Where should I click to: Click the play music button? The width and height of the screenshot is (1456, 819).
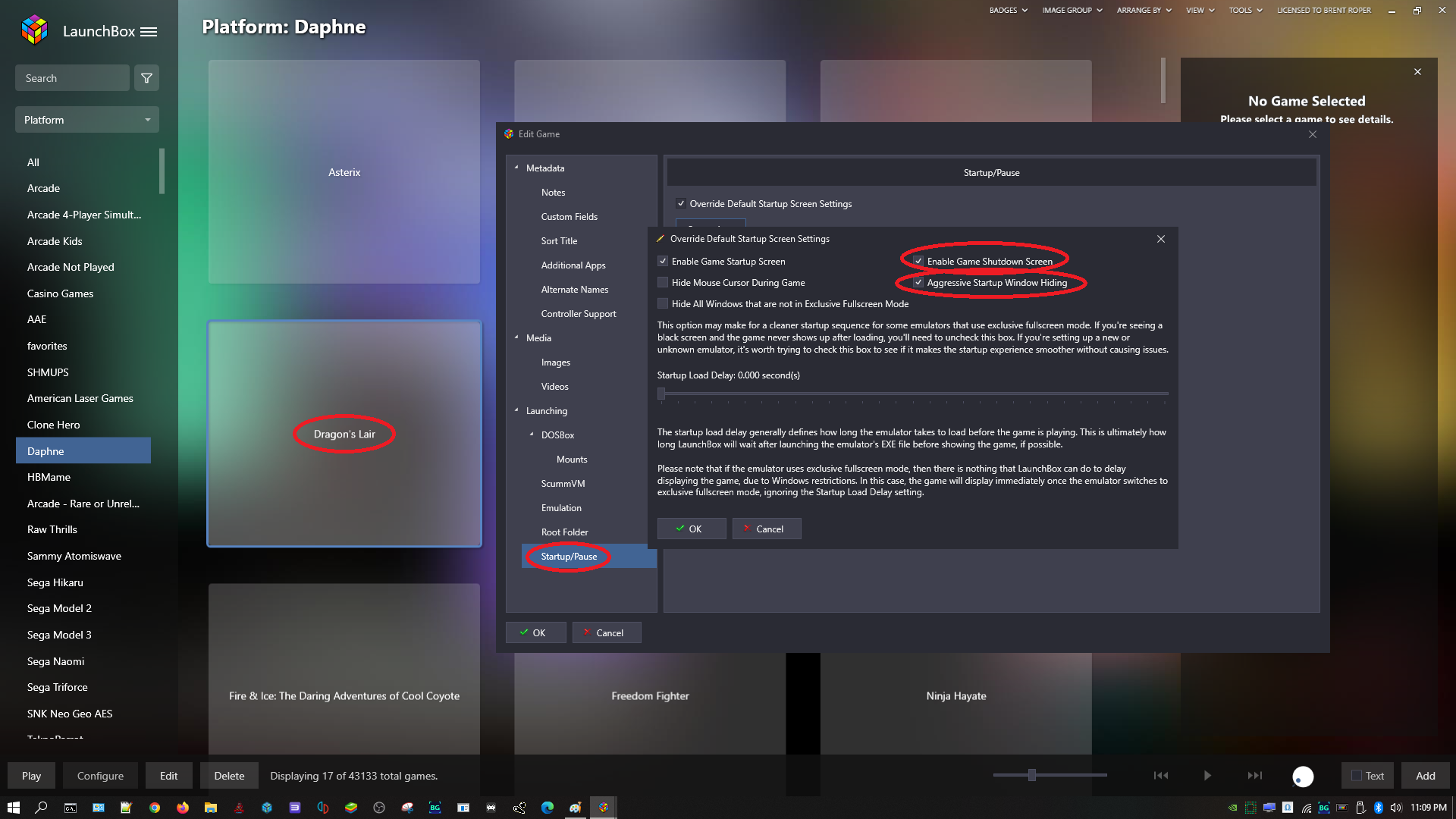pyautogui.click(x=1207, y=775)
